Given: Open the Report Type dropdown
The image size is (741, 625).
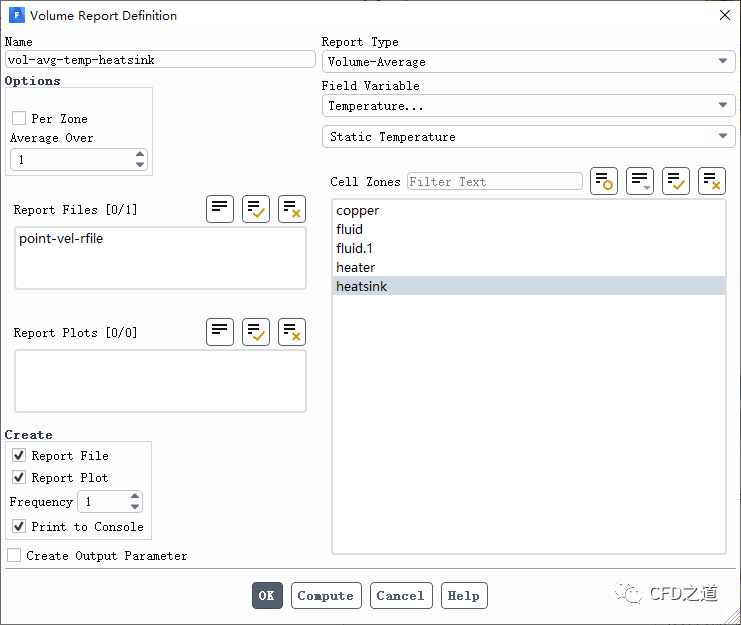Looking at the screenshot, I should click(x=528, y=62).
